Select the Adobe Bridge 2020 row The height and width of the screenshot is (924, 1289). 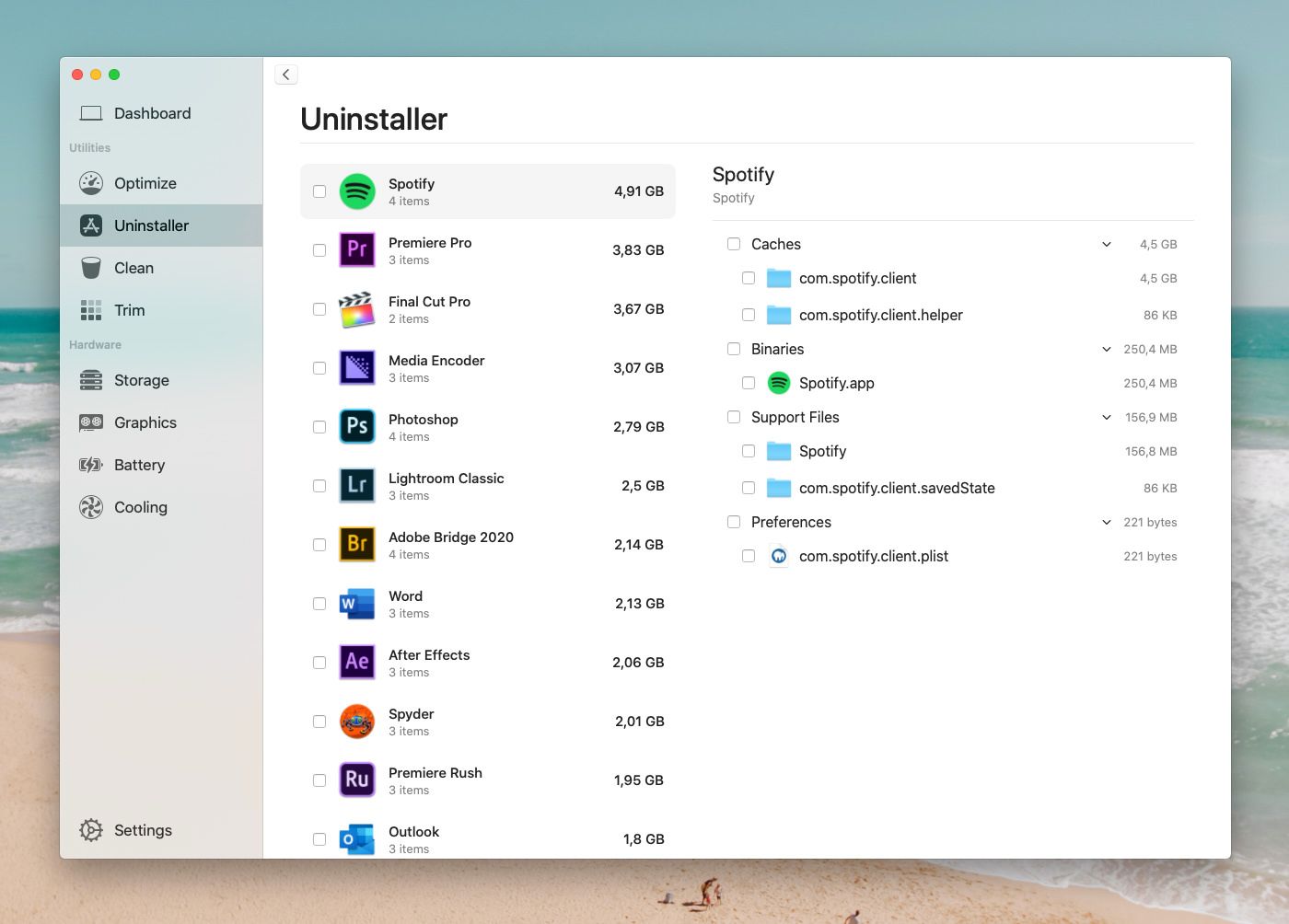pyautogui.click(x=488, y=545)
